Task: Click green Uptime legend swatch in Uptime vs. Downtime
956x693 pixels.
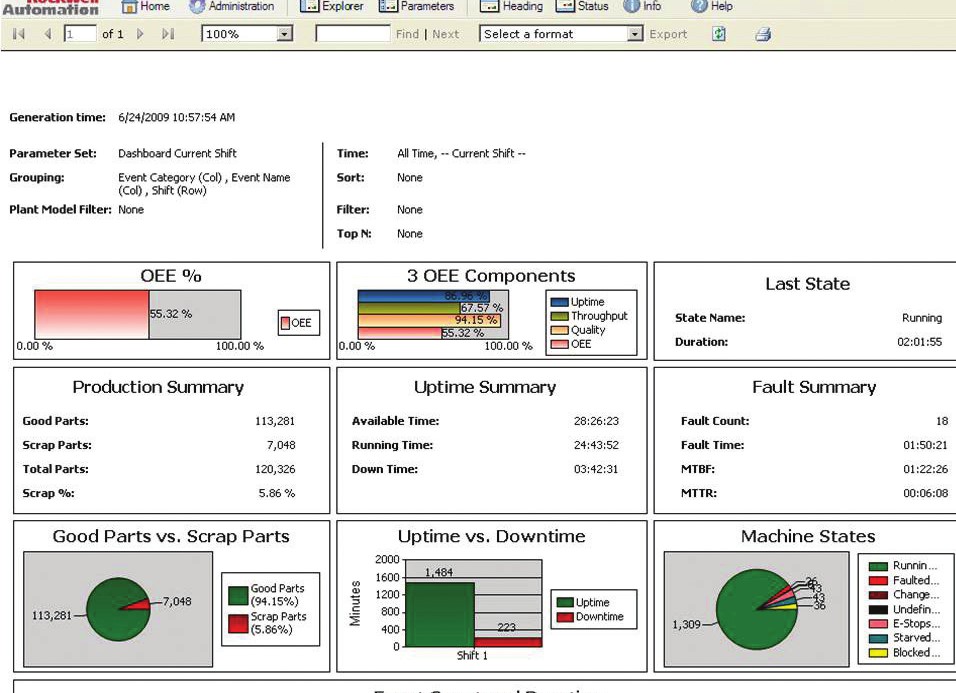Action: (565, 602)
